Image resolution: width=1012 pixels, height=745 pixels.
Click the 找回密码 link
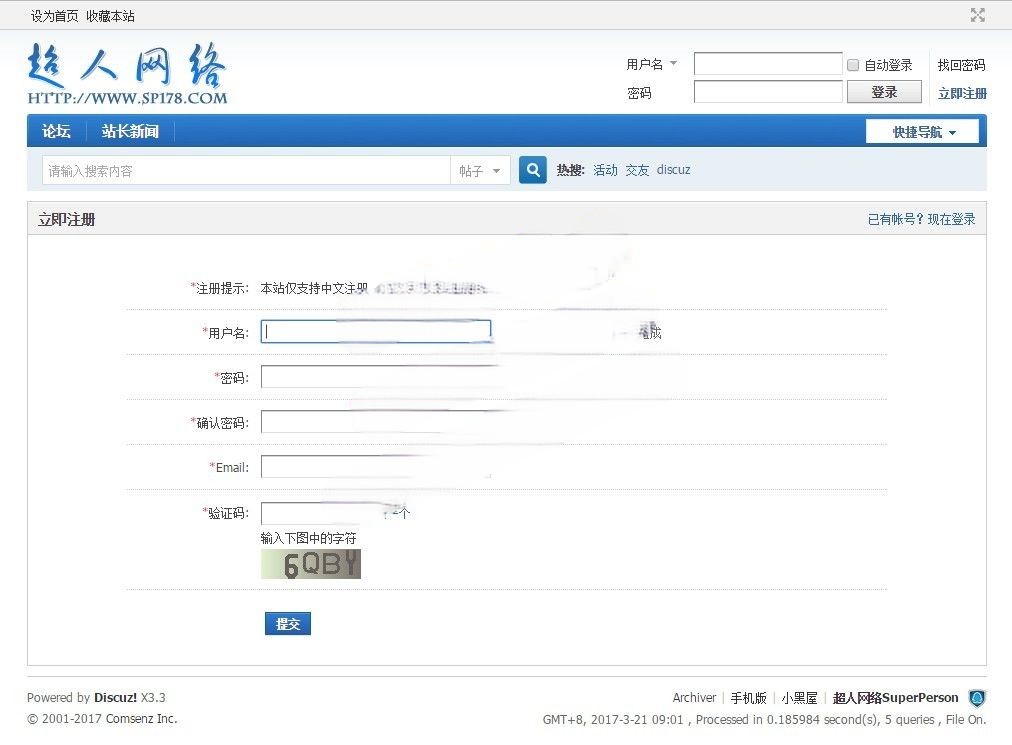(x=960, y=64)
